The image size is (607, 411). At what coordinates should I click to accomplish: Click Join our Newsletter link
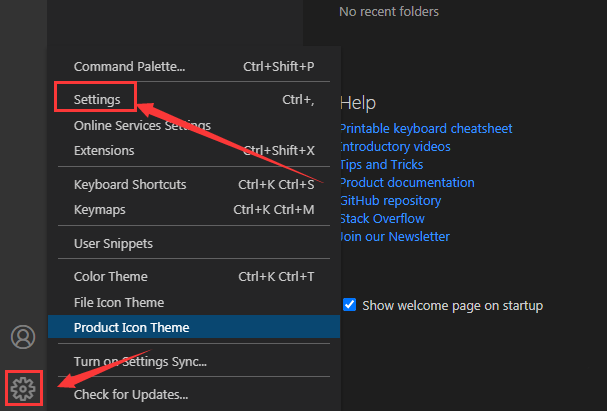pyautogui.click(x=395, y=237)
